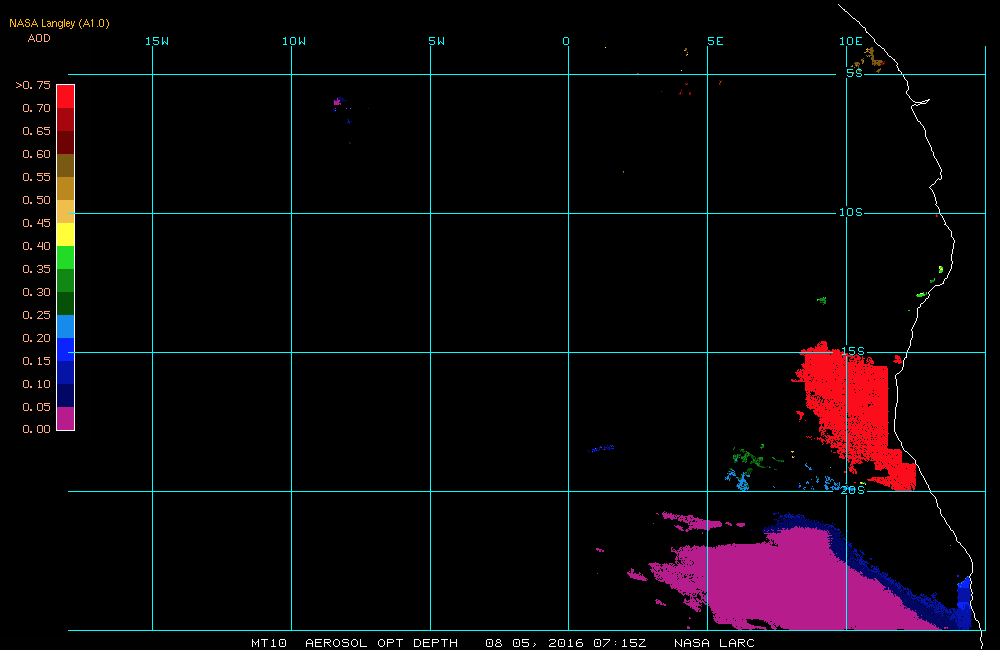Click the "0.20" legend value
This screenshot has height=650, width=1000.
click(x=36, y=338)
